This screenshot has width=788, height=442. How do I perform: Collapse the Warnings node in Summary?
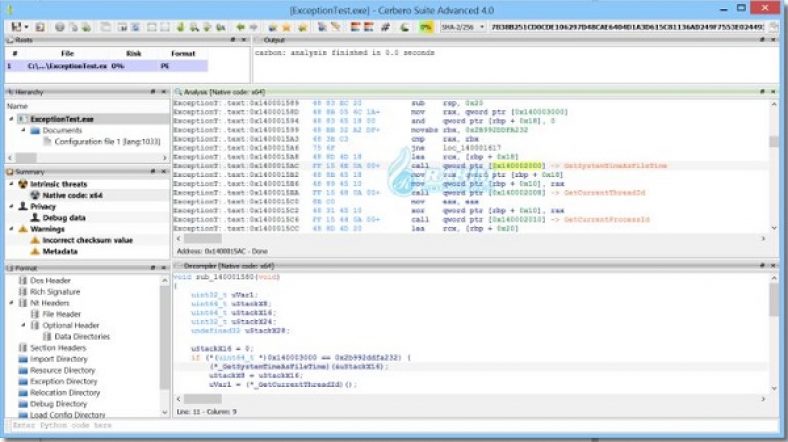click(x=10, y=228)
